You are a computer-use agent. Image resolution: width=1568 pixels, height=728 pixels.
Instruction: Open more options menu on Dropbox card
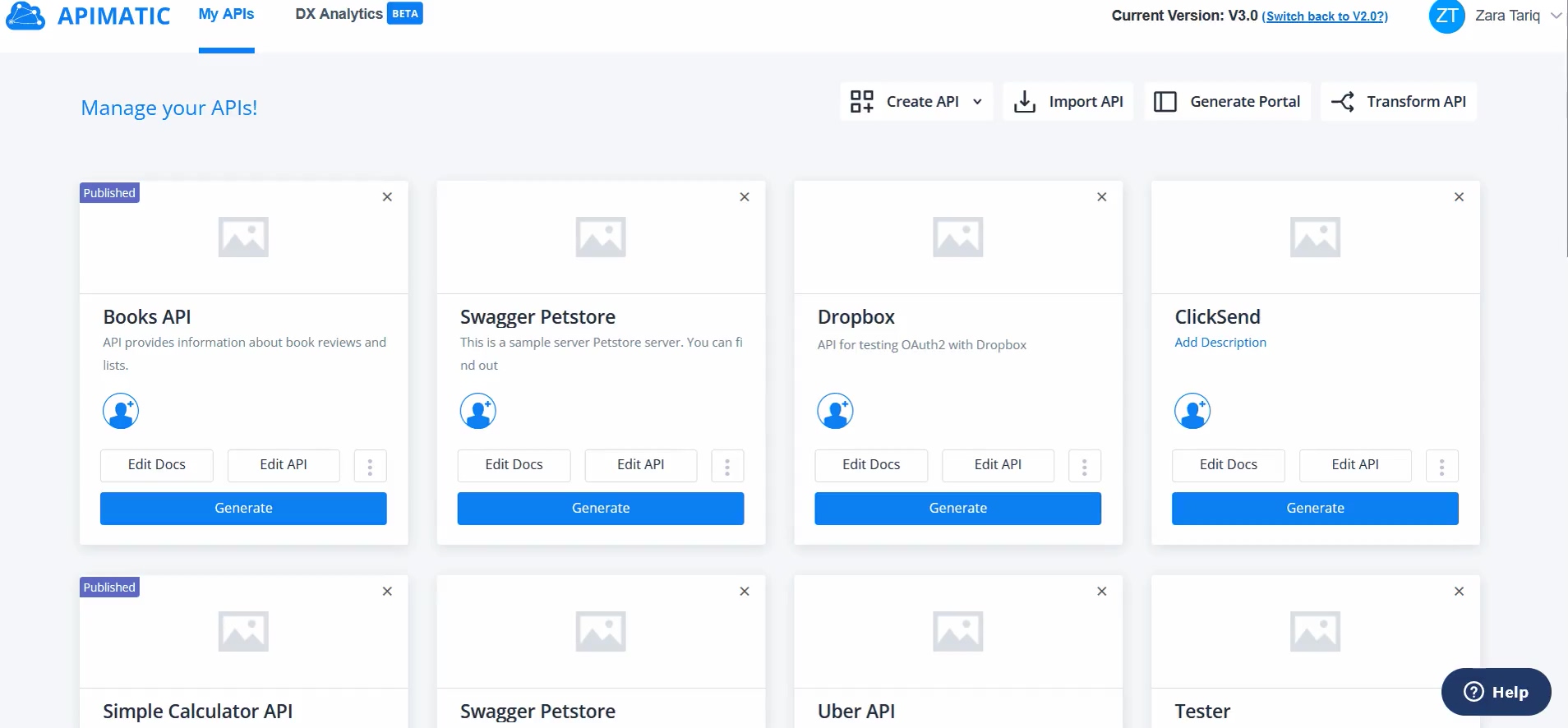pyautogui.click(x=1084, y=466)
